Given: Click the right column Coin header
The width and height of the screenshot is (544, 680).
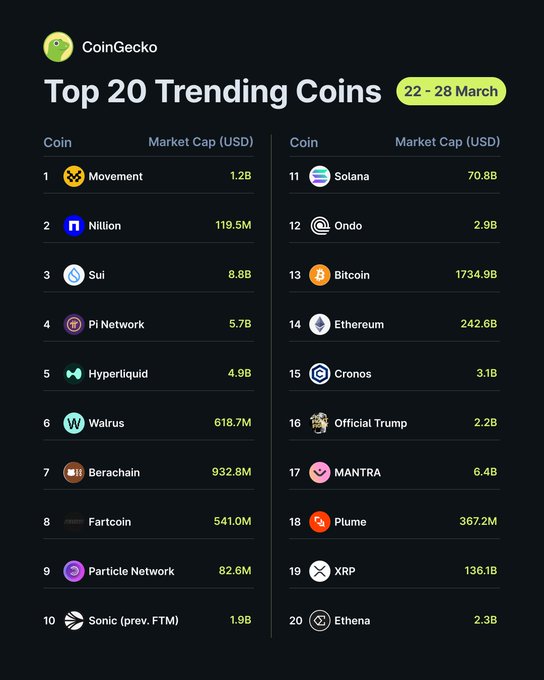Looking at the screenshot, I should pos(304,142).
